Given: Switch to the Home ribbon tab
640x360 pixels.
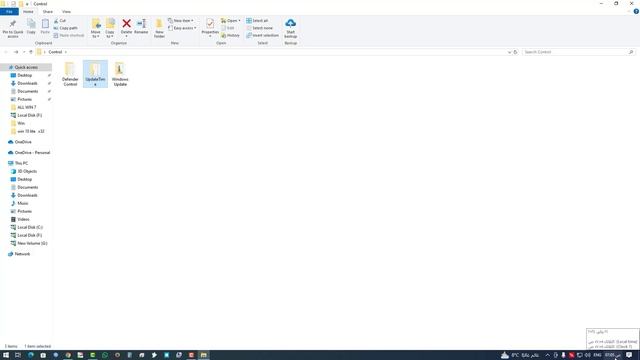Looking at the screenshot, I should (28, 11).
